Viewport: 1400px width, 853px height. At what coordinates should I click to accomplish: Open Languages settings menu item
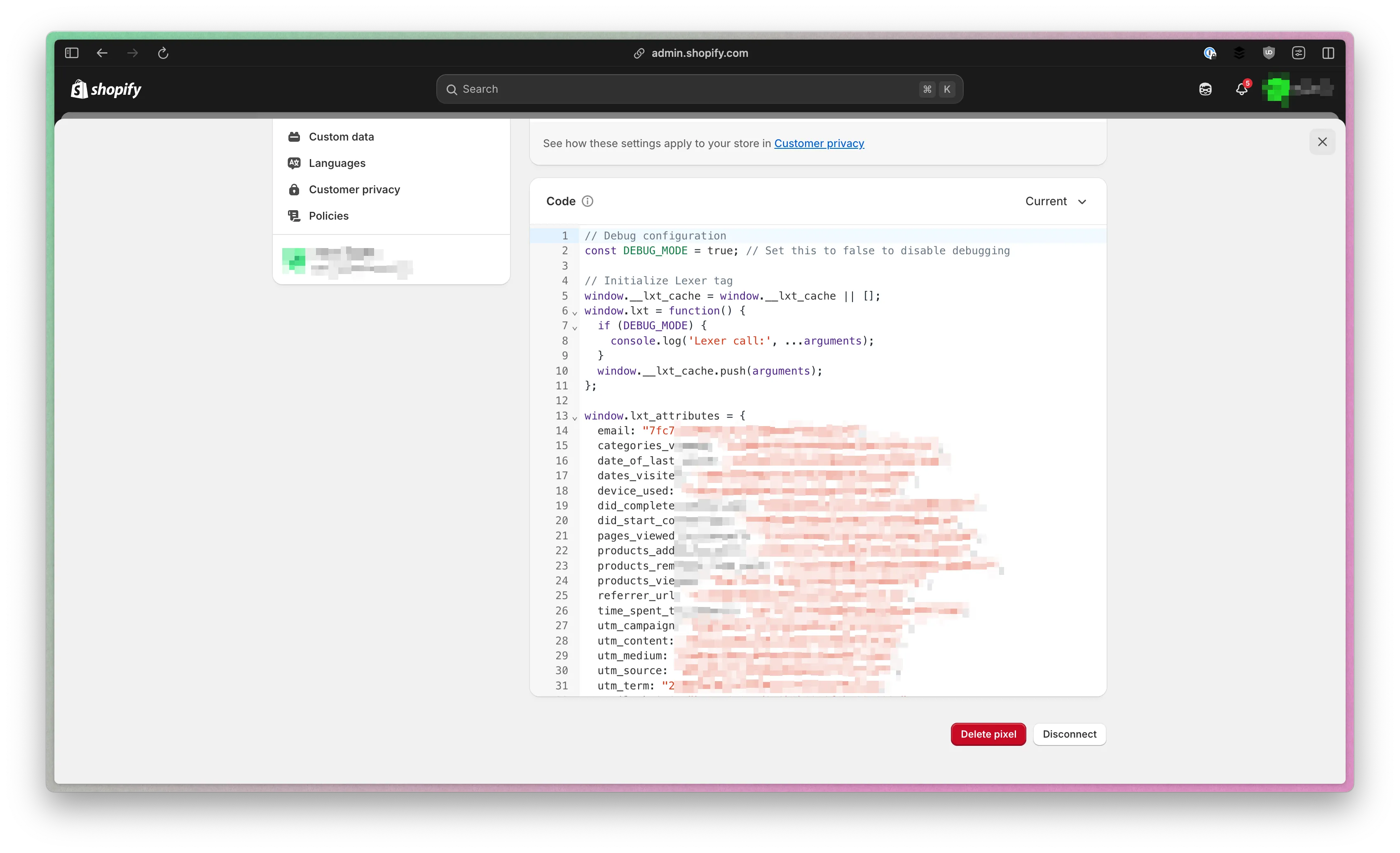[337, 163]
